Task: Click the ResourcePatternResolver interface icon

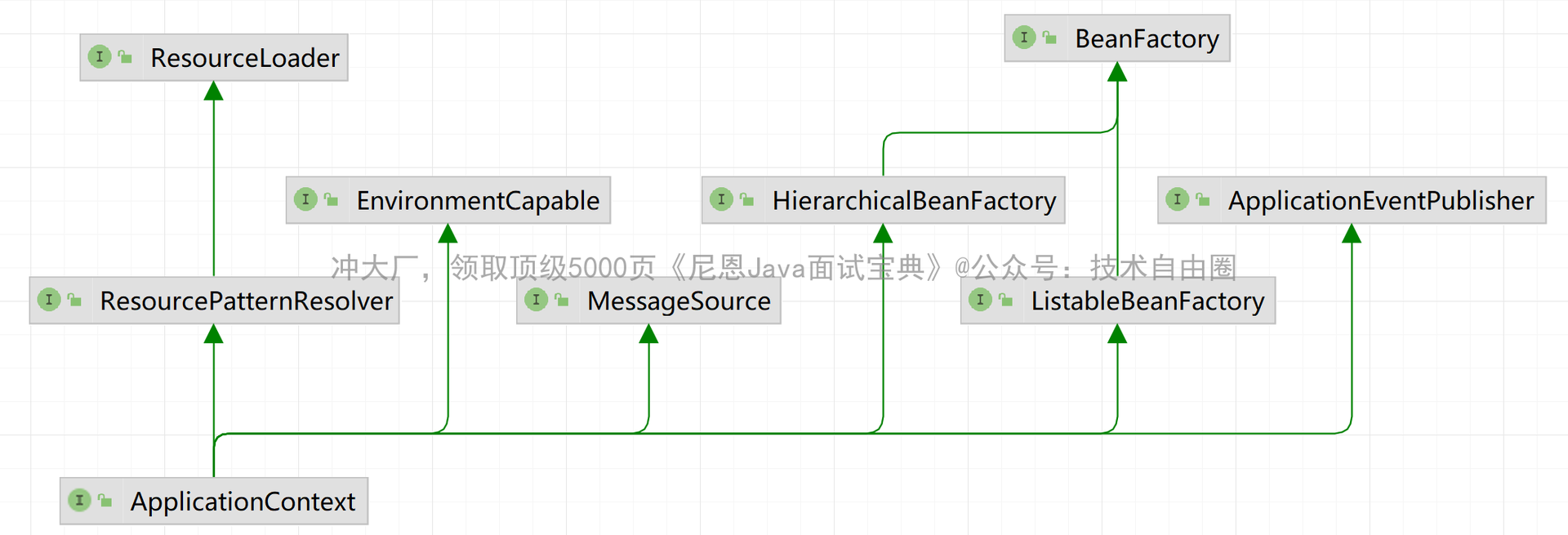Action: [49, 300]
